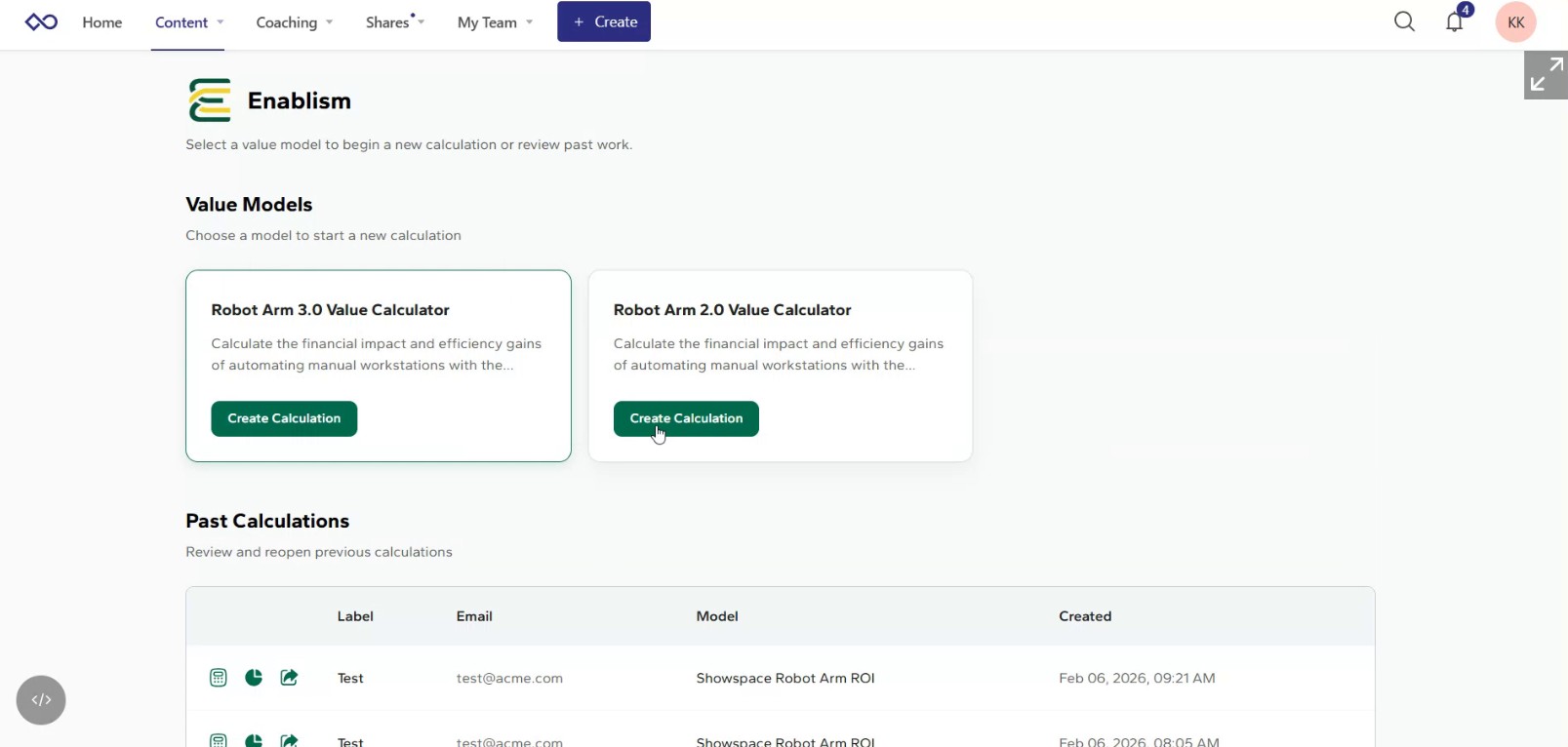1568x747 pixels.
Task: Open the search magnifier in the top bar
Action: click(x=1404, y=21)
